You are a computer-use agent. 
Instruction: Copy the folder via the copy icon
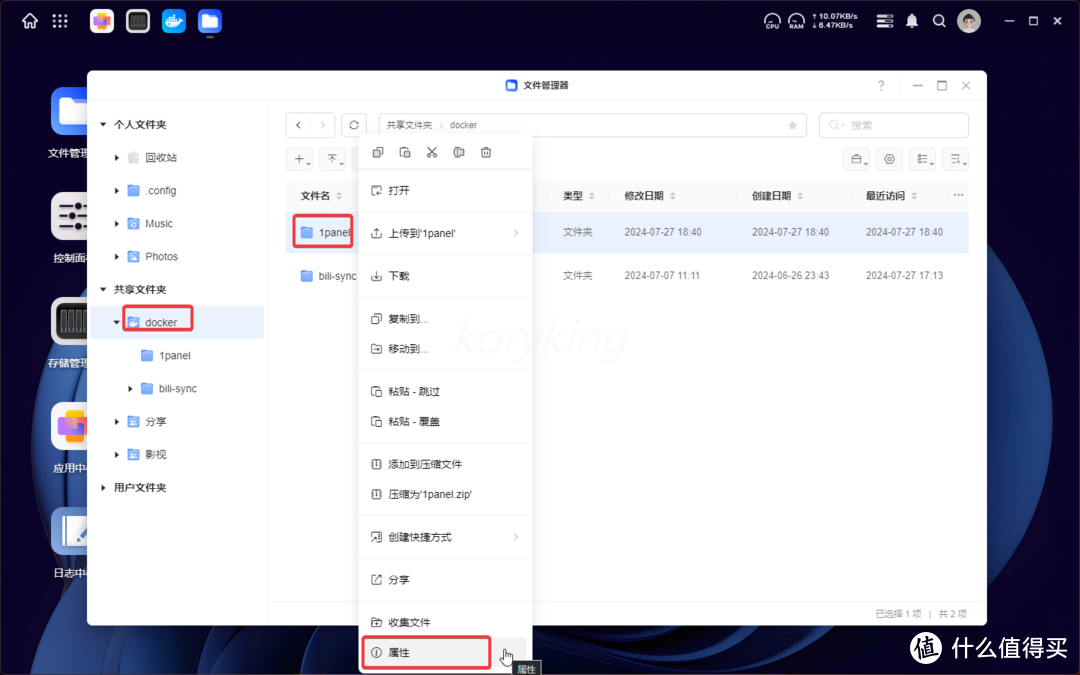[x=378, y=152]
